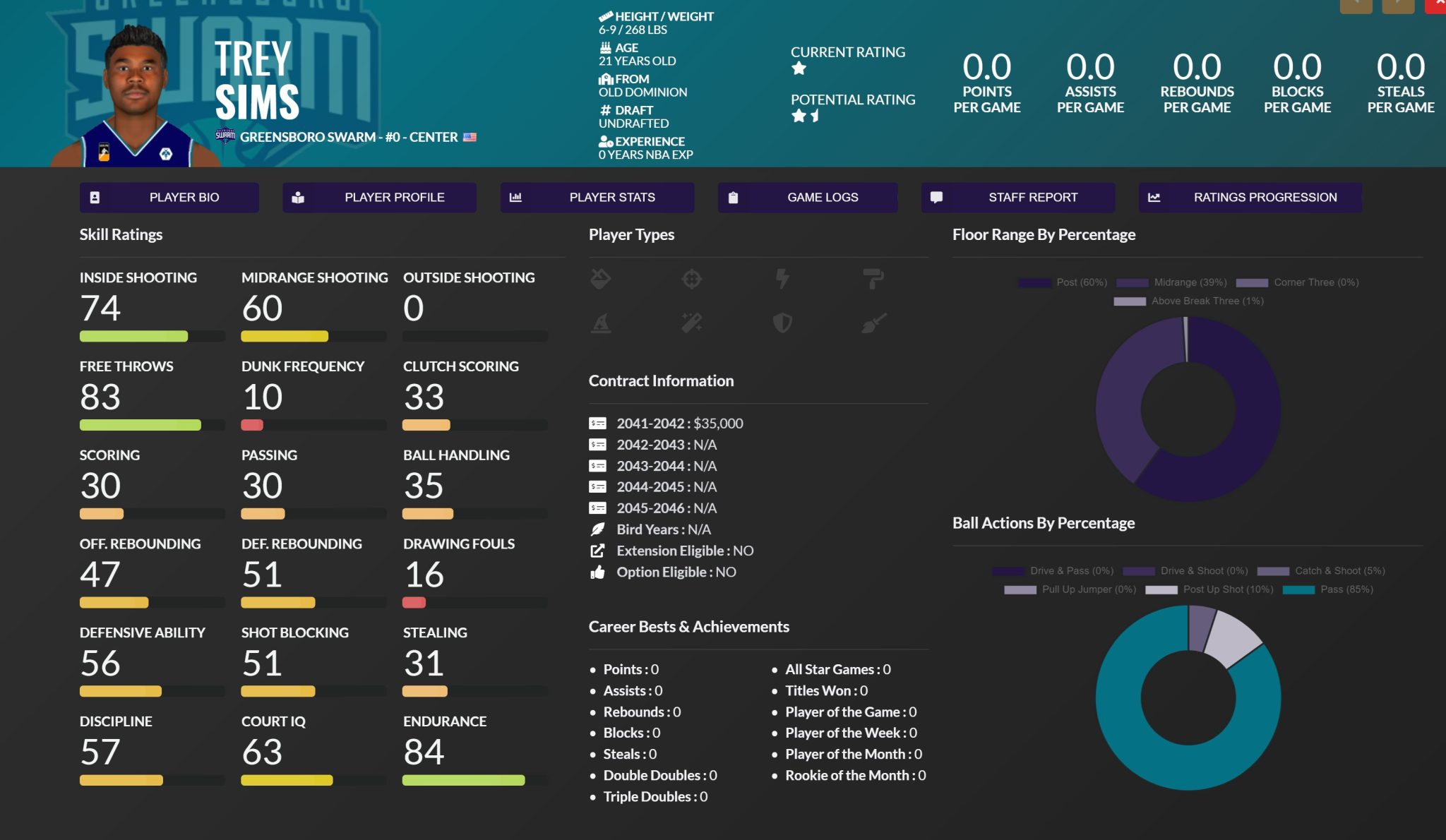
Task: Click the broom player type icon
Action: click(x=873, y=323)
